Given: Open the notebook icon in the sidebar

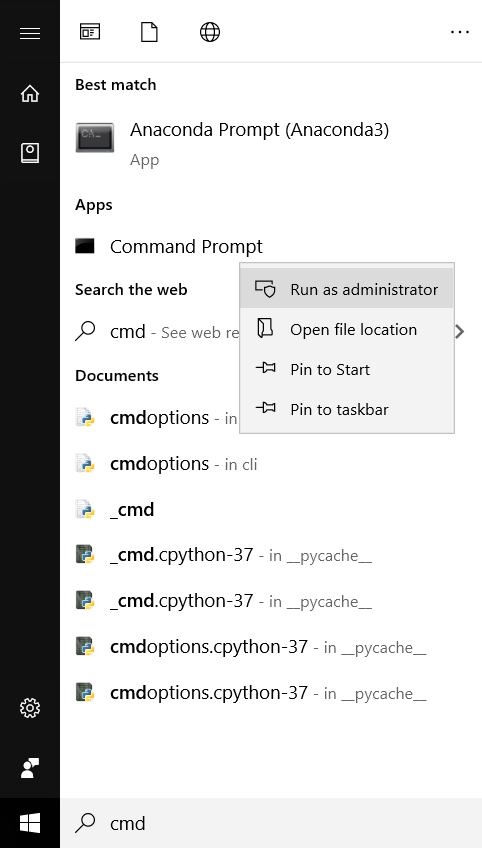Looking at the screenshot, I should pyautogui.click(x=30, y=154).
